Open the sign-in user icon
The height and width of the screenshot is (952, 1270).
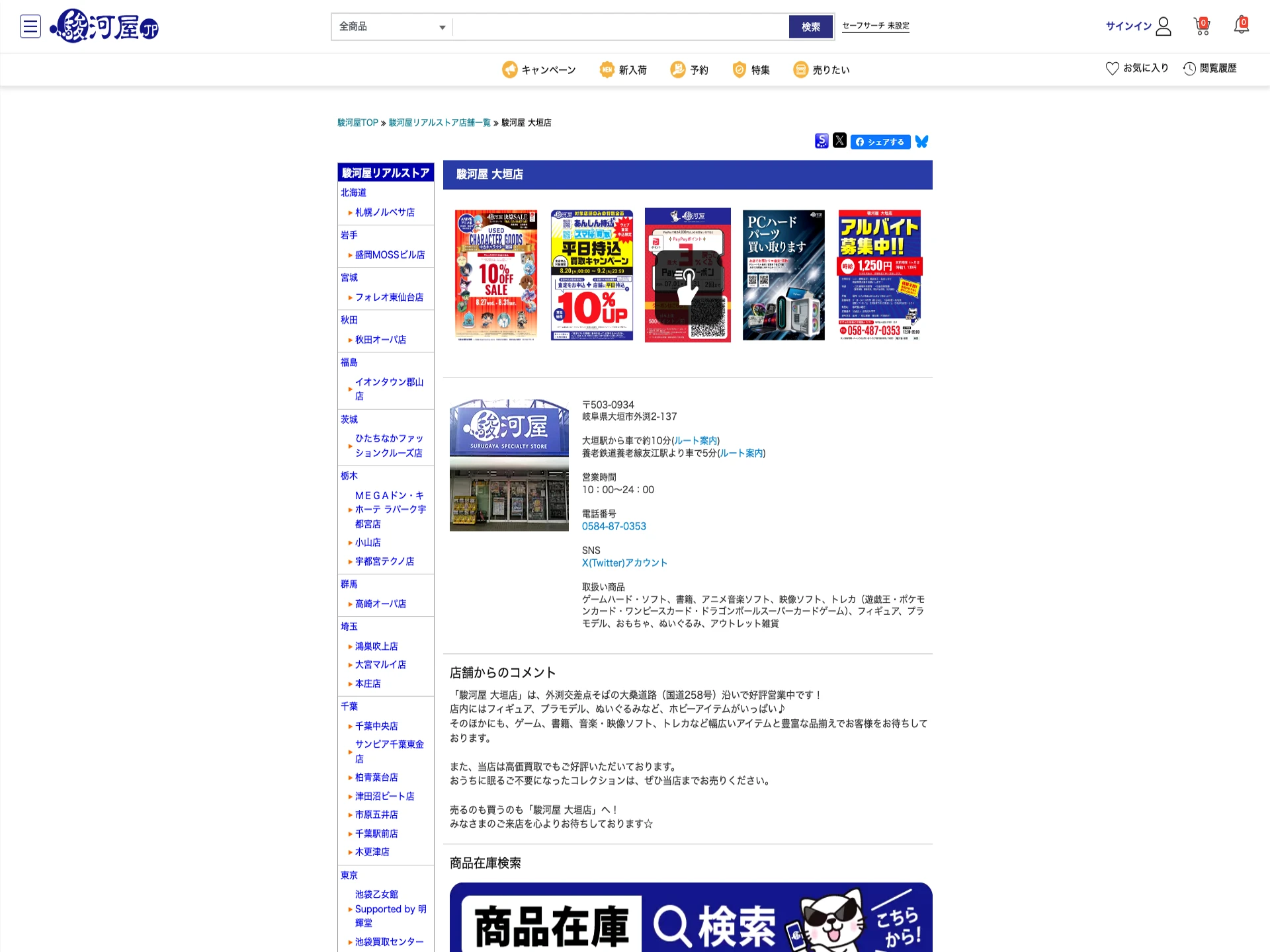click(x=1164, y=26)
